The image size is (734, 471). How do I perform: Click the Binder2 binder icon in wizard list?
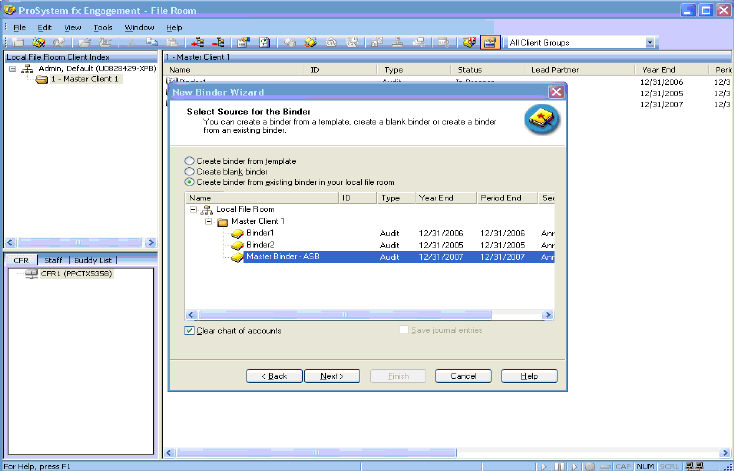pos(237,244)
